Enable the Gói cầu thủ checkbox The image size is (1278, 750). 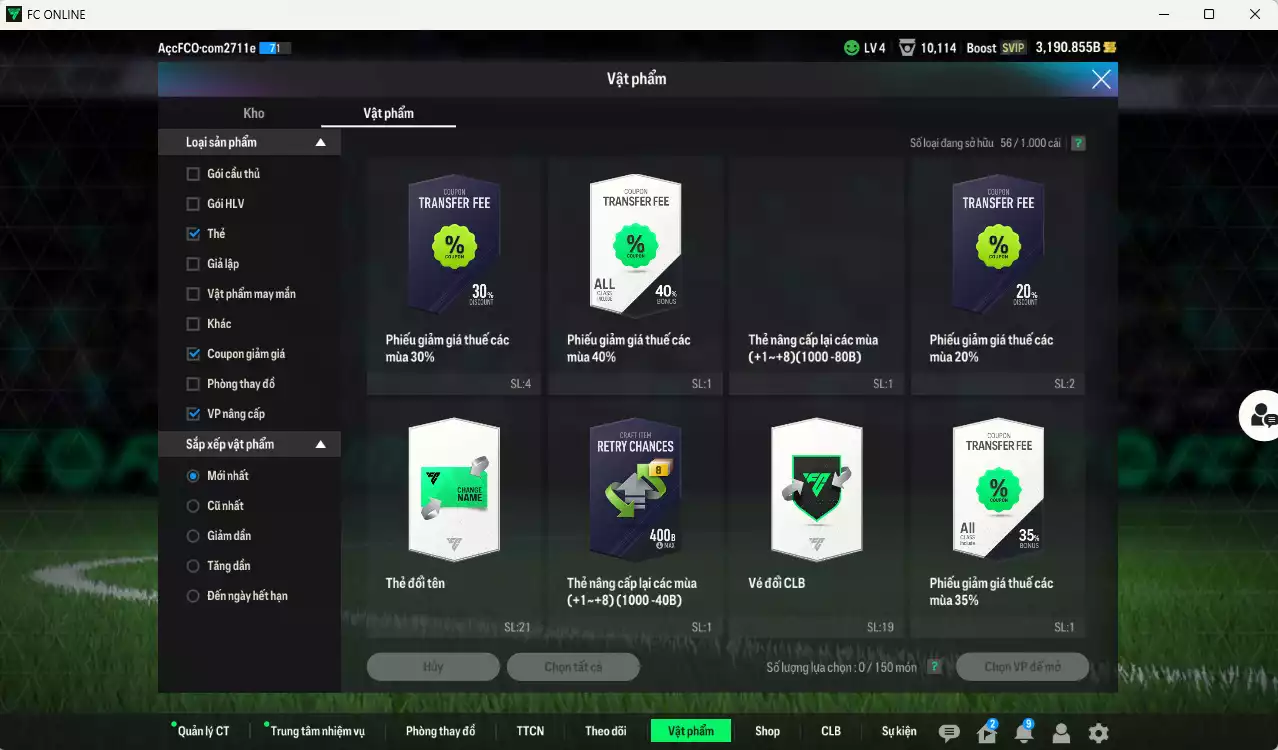click(193, 174)
